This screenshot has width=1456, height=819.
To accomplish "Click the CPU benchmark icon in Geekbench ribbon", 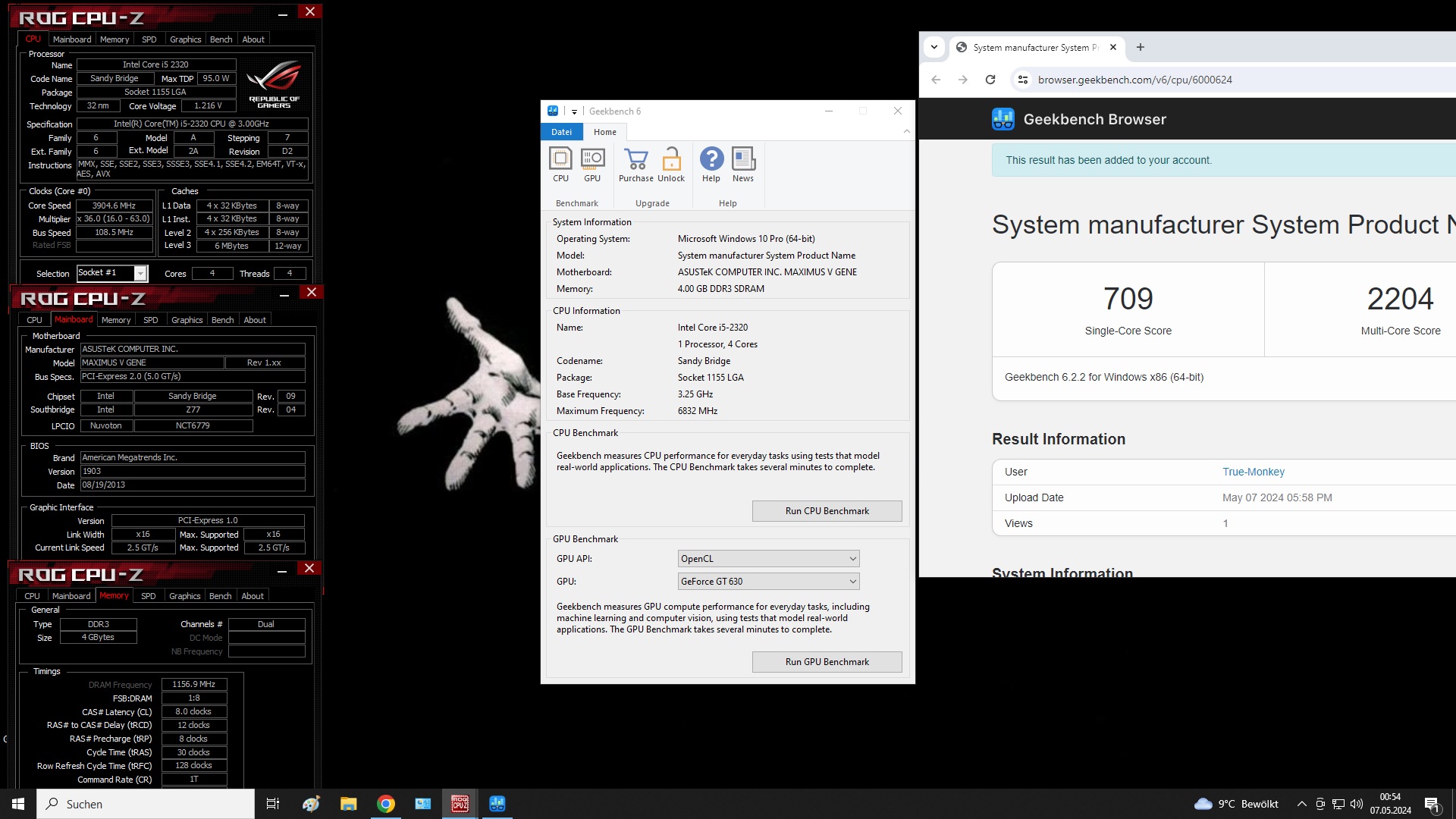I will click(560, 165).
